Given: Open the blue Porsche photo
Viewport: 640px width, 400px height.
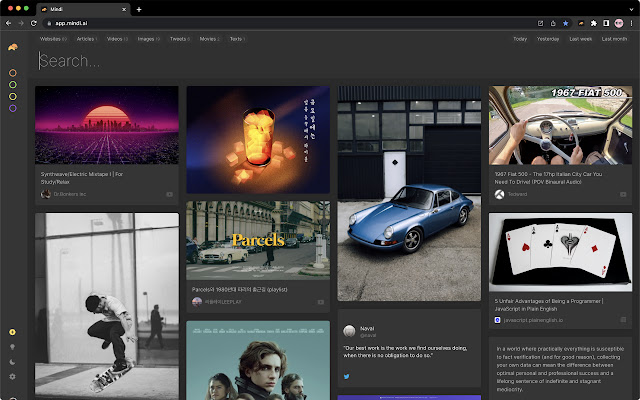Looking at the screenshot, I should (x=409, y=193).
